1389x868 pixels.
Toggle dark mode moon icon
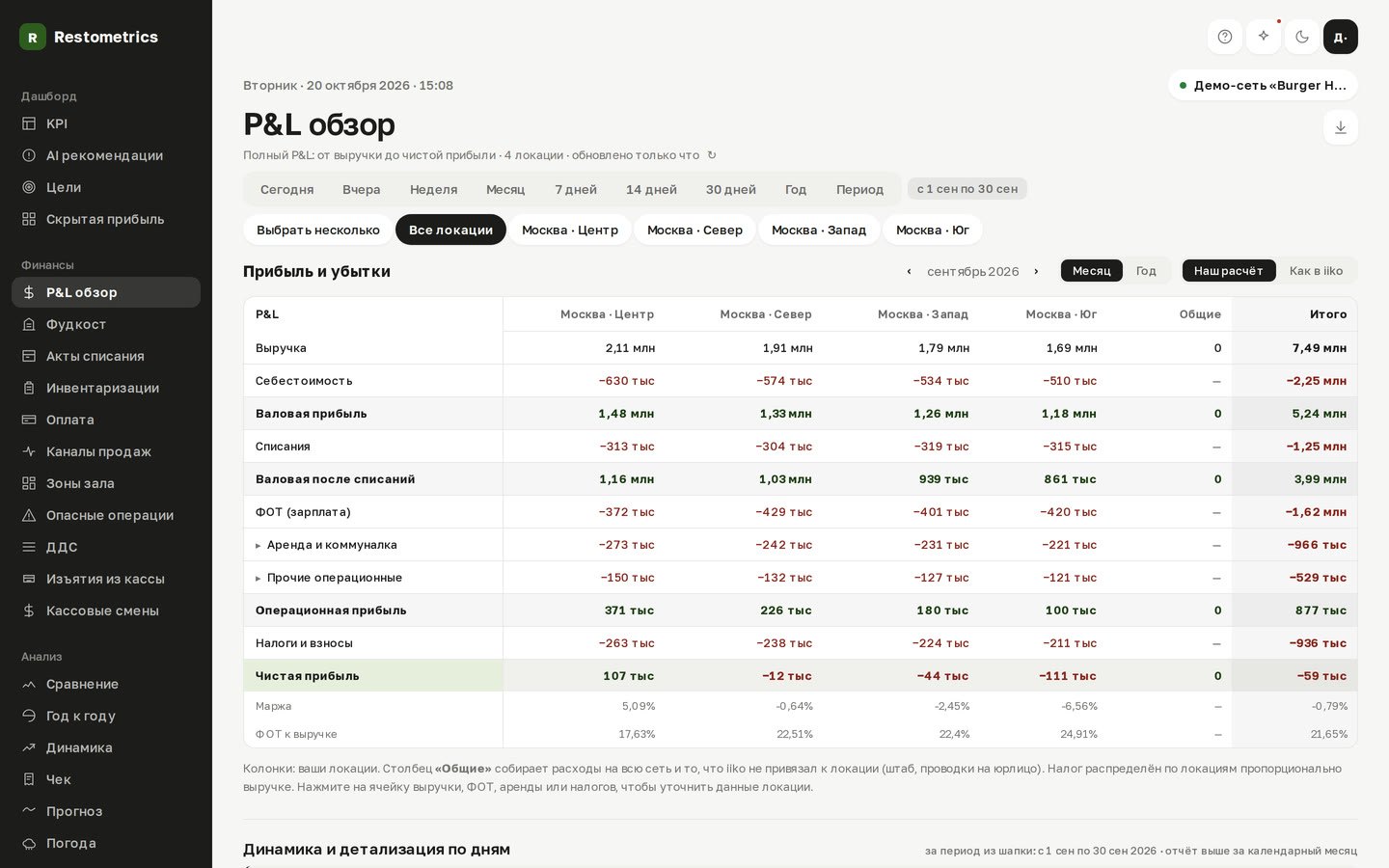(x=1302, y=37)
